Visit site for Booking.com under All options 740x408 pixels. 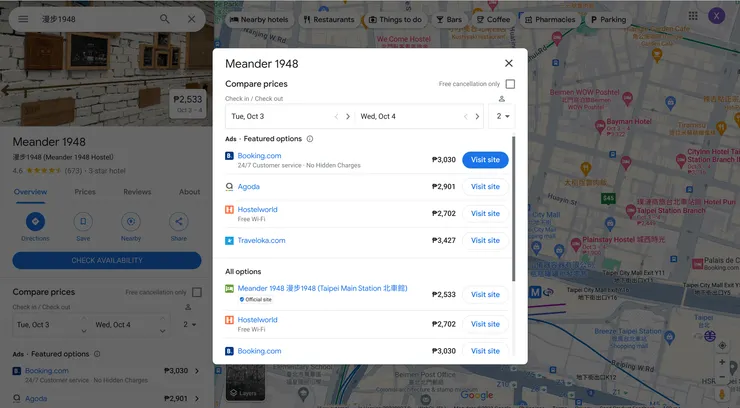pos(485,351)
